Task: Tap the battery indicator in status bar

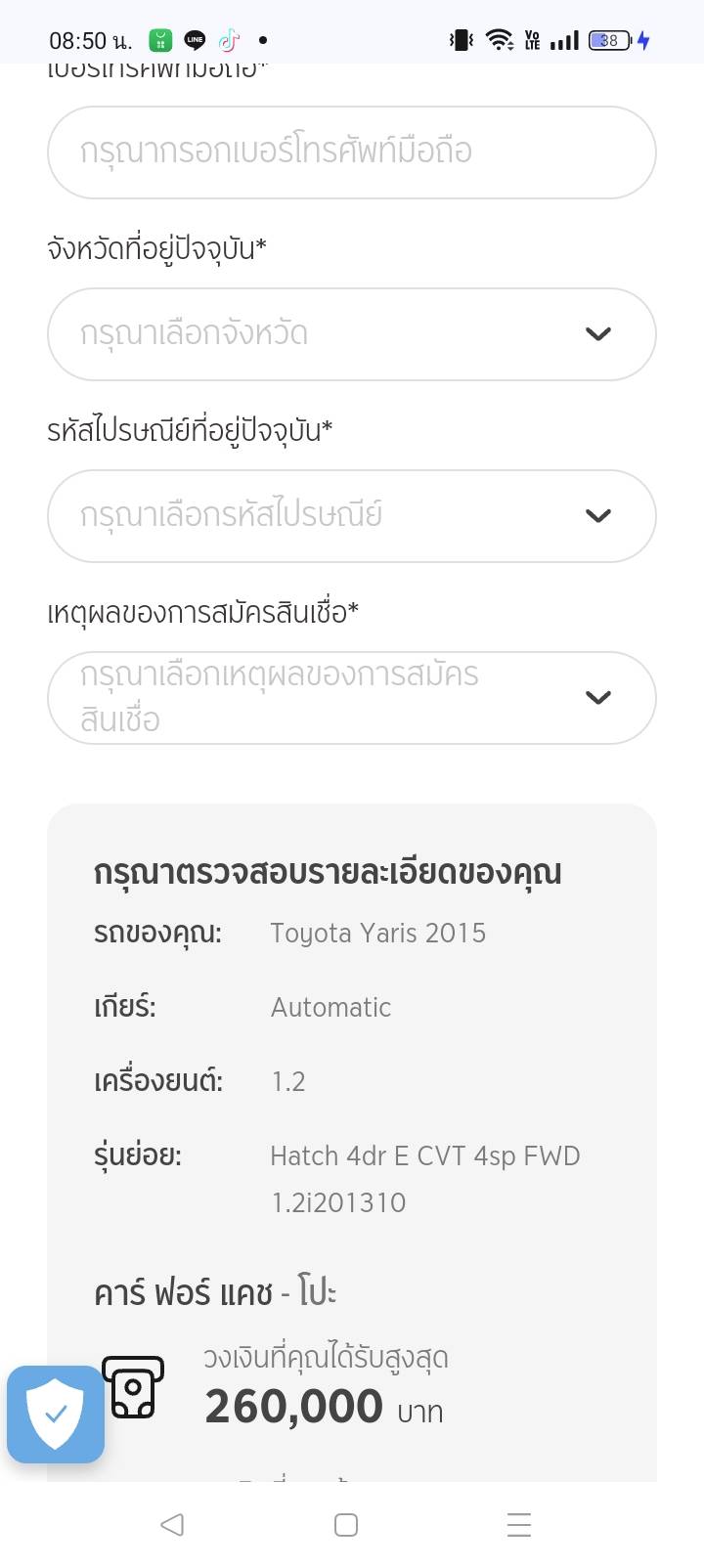Action: point(610,40)
